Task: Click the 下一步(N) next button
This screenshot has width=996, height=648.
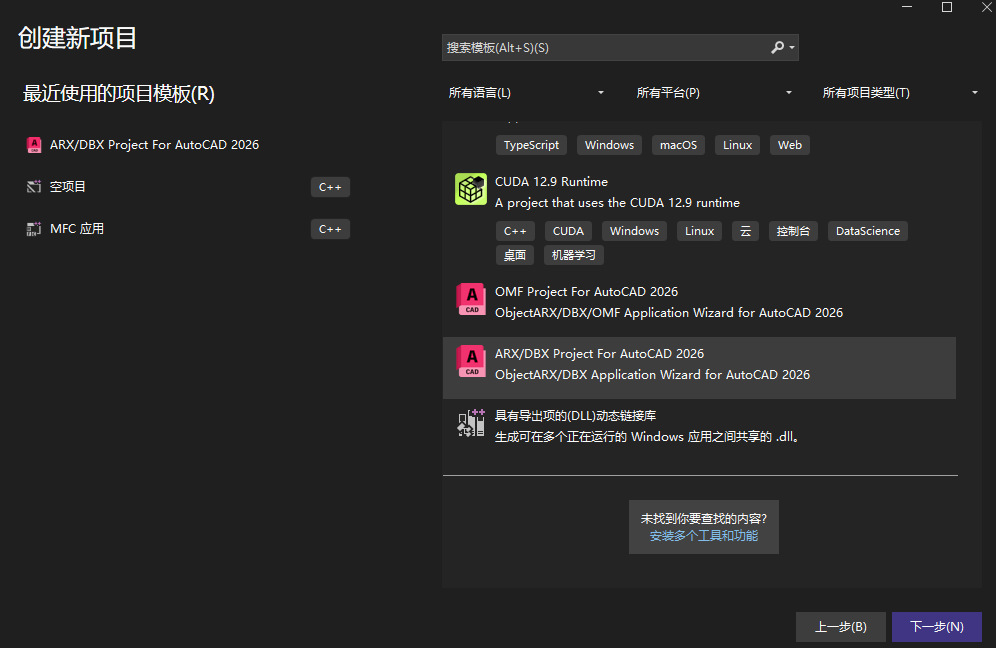Action: click(937, 627)
